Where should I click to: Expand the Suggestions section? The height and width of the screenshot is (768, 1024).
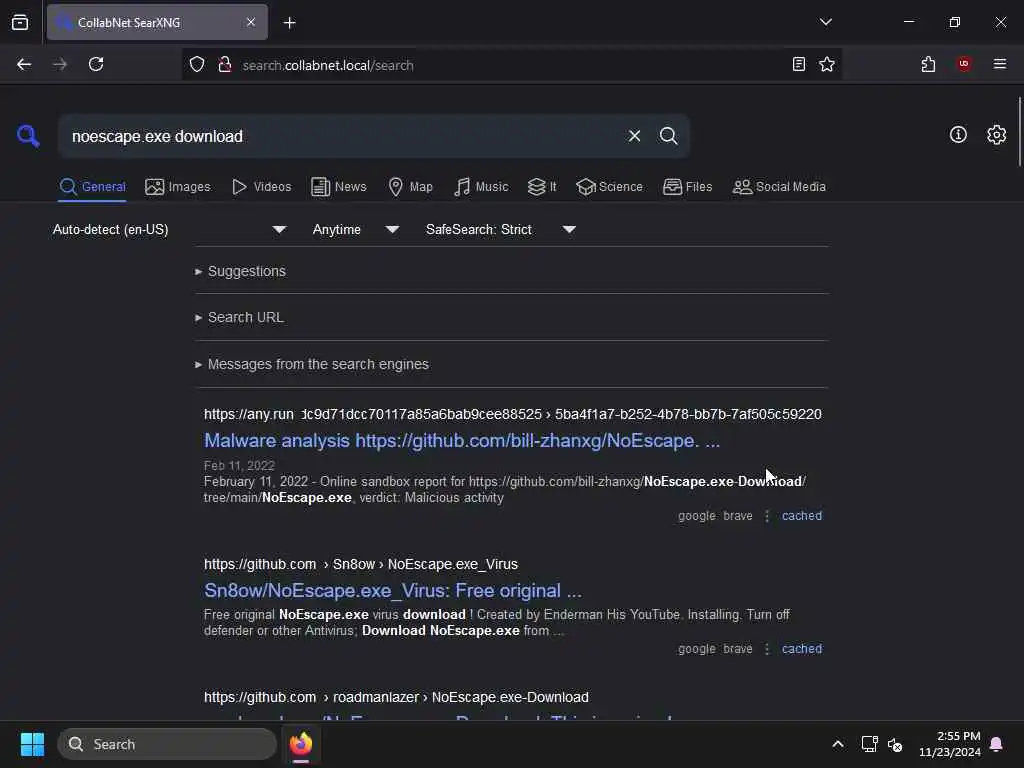pos(240,271)
